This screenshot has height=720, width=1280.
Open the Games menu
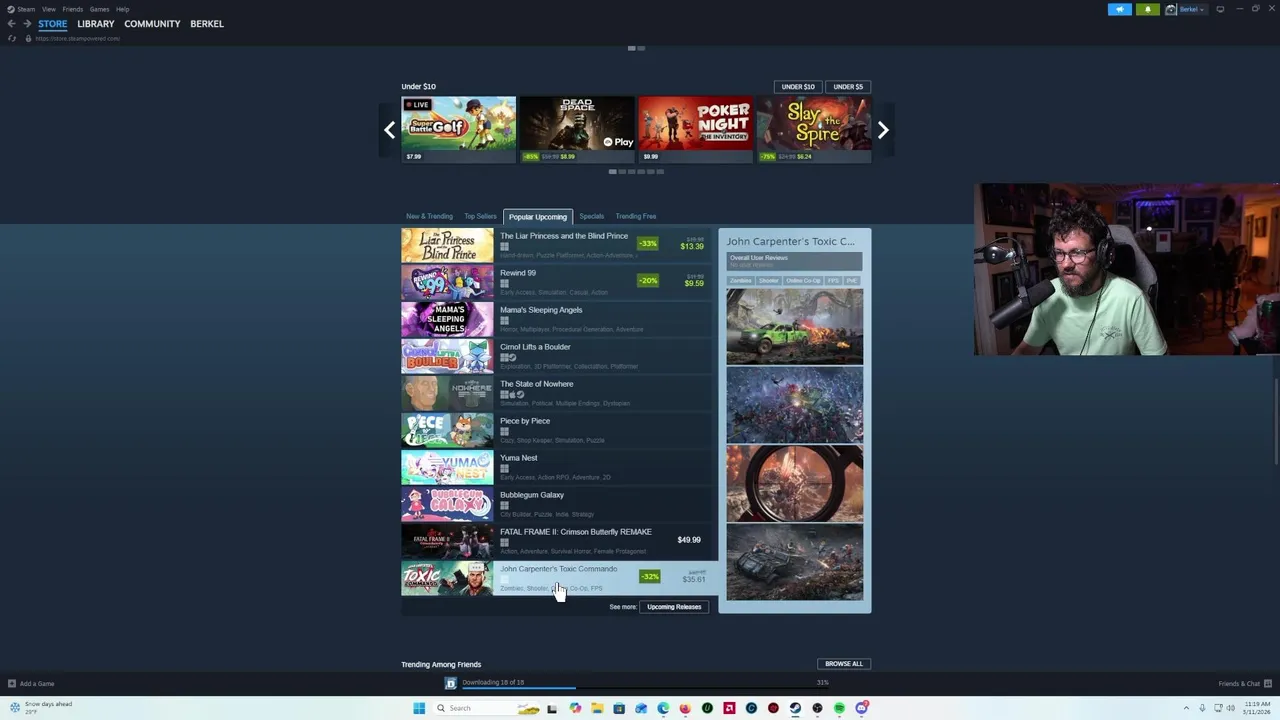pos(99,9)
